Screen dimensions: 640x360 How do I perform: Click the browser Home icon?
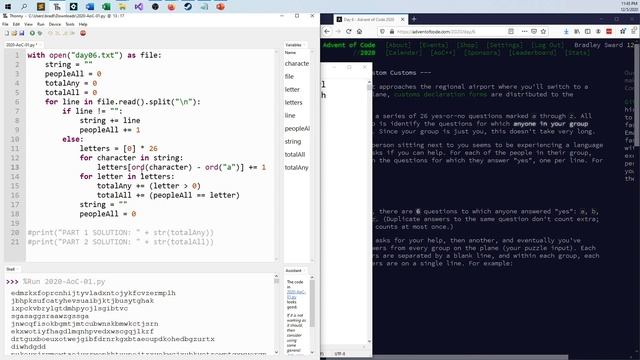pyautogui.click(x=359, y=31)
